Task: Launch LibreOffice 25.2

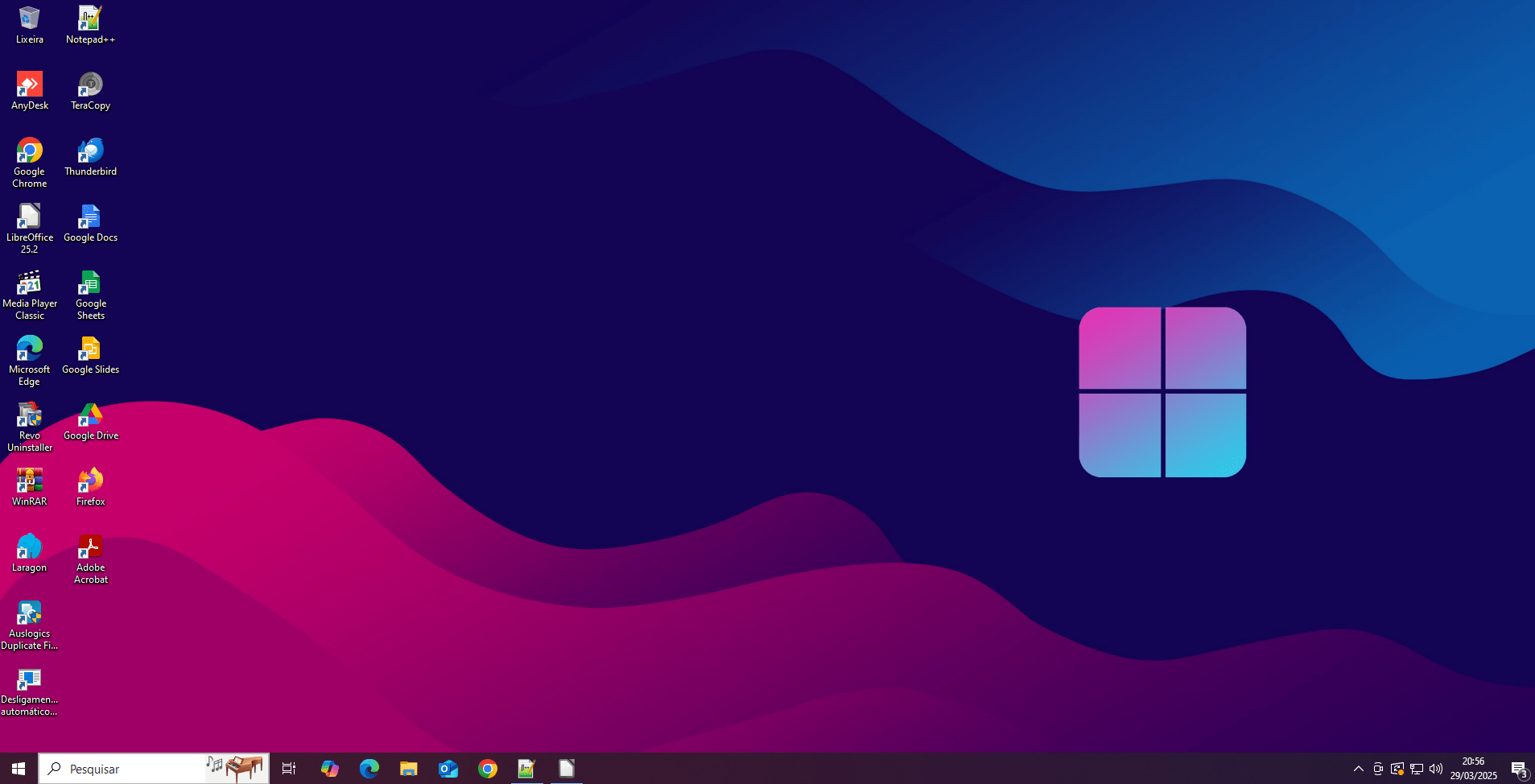Action: pos(29,217)
